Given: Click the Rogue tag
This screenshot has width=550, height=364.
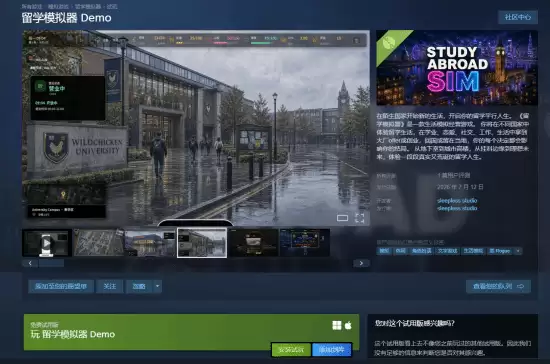Looking at the screenshot, I should pos(500,251).
